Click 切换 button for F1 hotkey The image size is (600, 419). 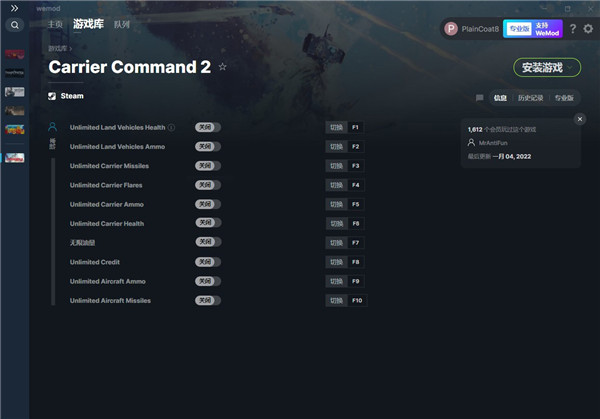pos(336,127)
